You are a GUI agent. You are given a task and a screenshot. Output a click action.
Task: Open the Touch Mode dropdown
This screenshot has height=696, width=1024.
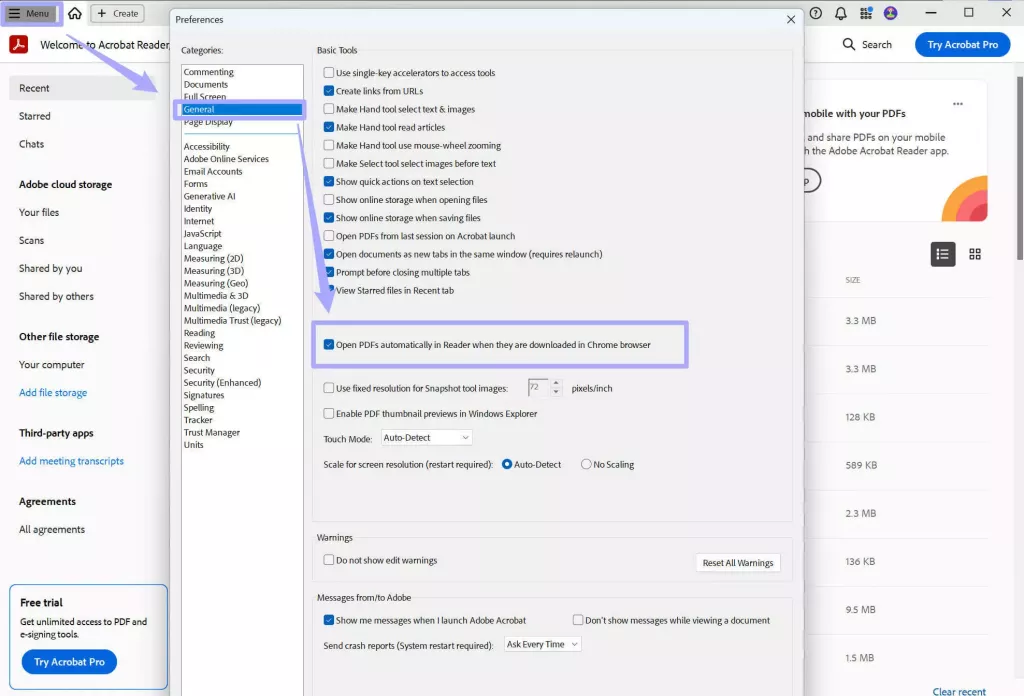click(x=426, y=437)
